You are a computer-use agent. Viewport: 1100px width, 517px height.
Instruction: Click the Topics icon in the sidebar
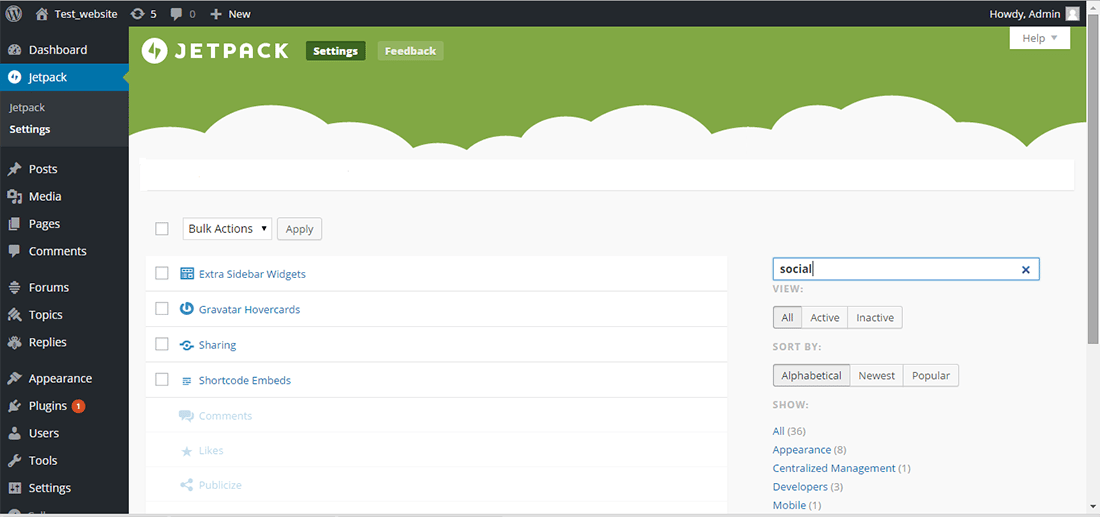click(x=14, y=315)
